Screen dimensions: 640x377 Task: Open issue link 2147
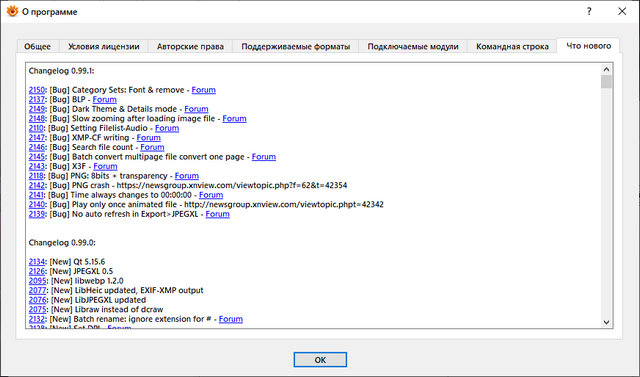[37, 137]
